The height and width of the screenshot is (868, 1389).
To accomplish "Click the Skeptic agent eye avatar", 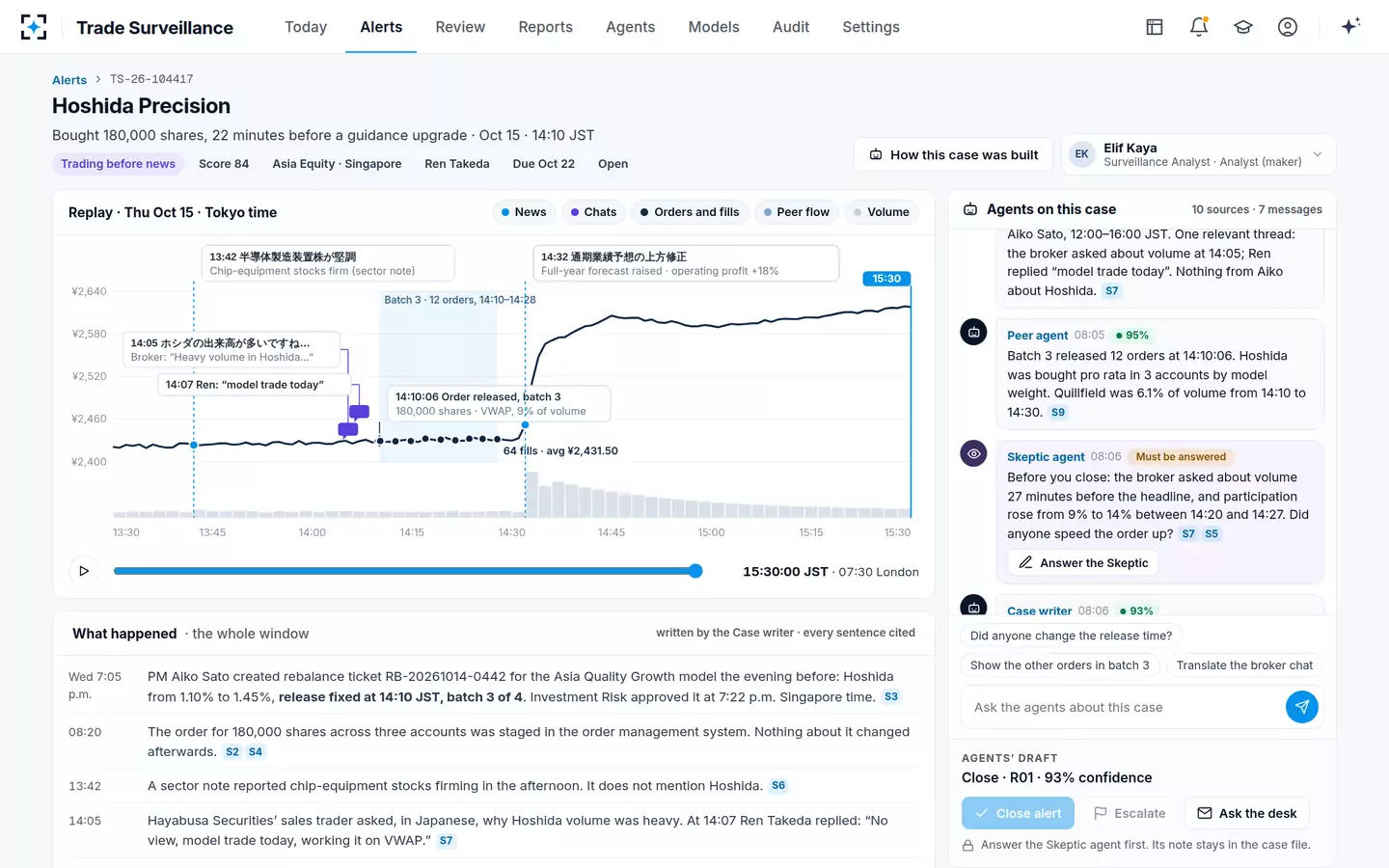I will coord(974,453).
